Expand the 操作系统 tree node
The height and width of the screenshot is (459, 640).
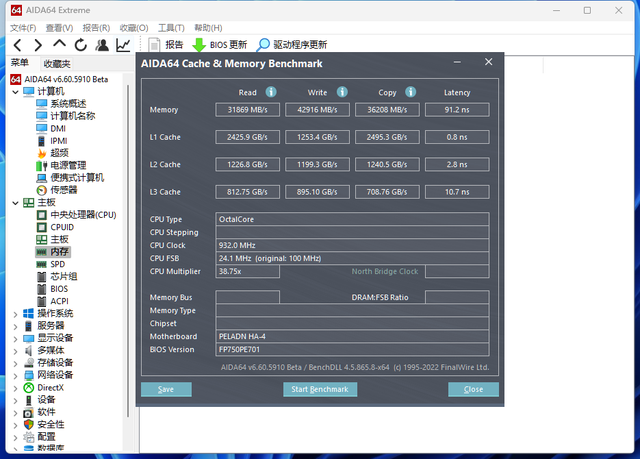(15, 314)
